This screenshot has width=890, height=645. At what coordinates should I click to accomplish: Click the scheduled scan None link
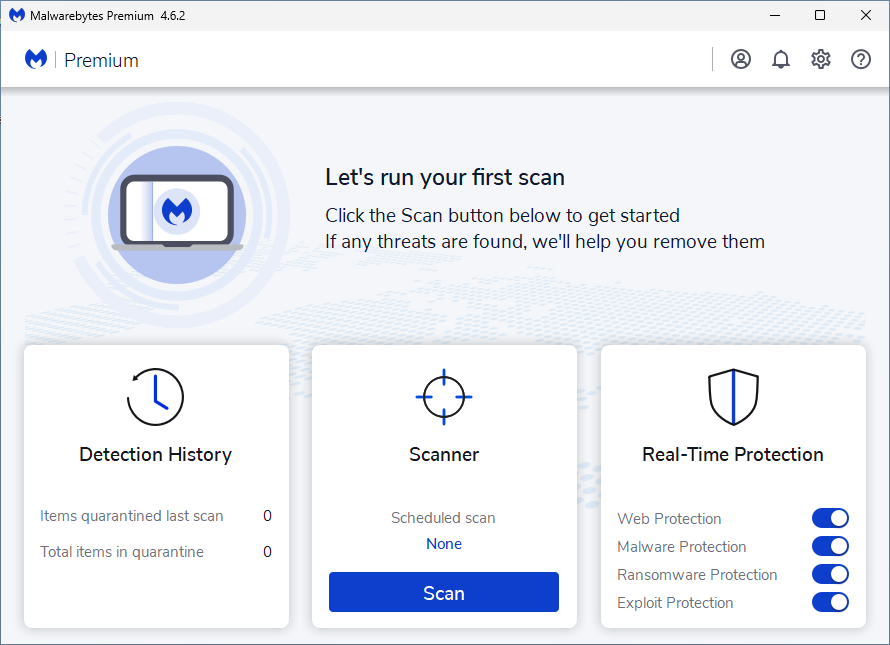click(444, 544)
